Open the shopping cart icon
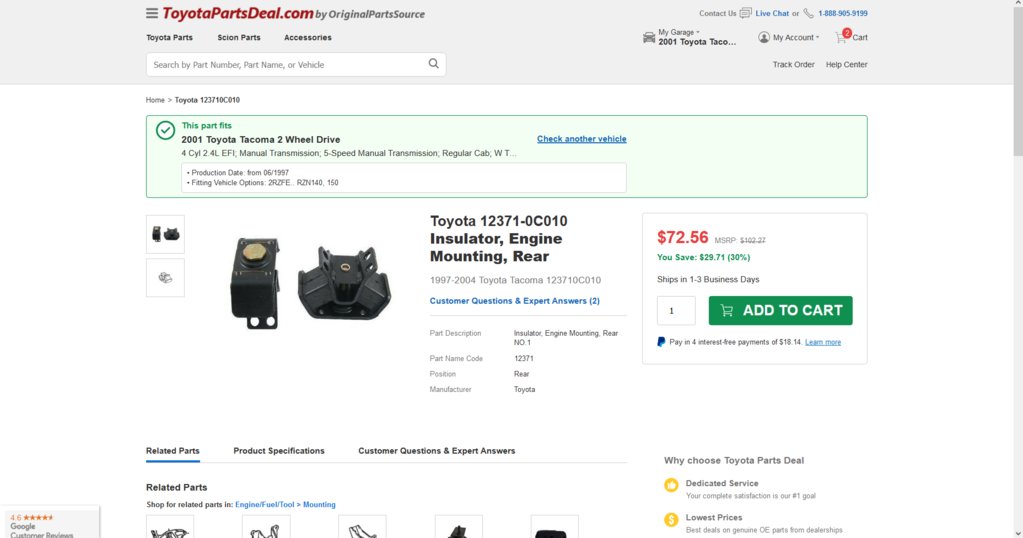The height and width of the screenshot is (538, 1023). [x=842, y=37]
